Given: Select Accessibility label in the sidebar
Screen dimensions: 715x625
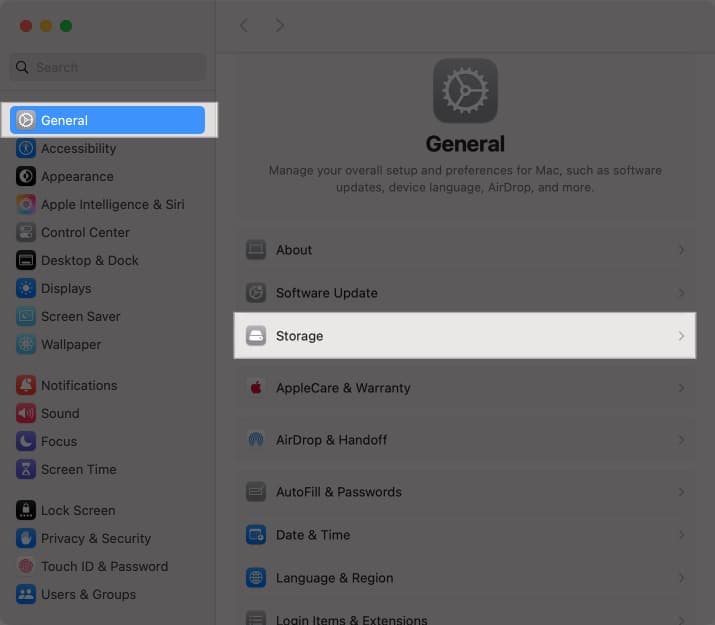Looking at the screenshot, I should tap(78, 149).
